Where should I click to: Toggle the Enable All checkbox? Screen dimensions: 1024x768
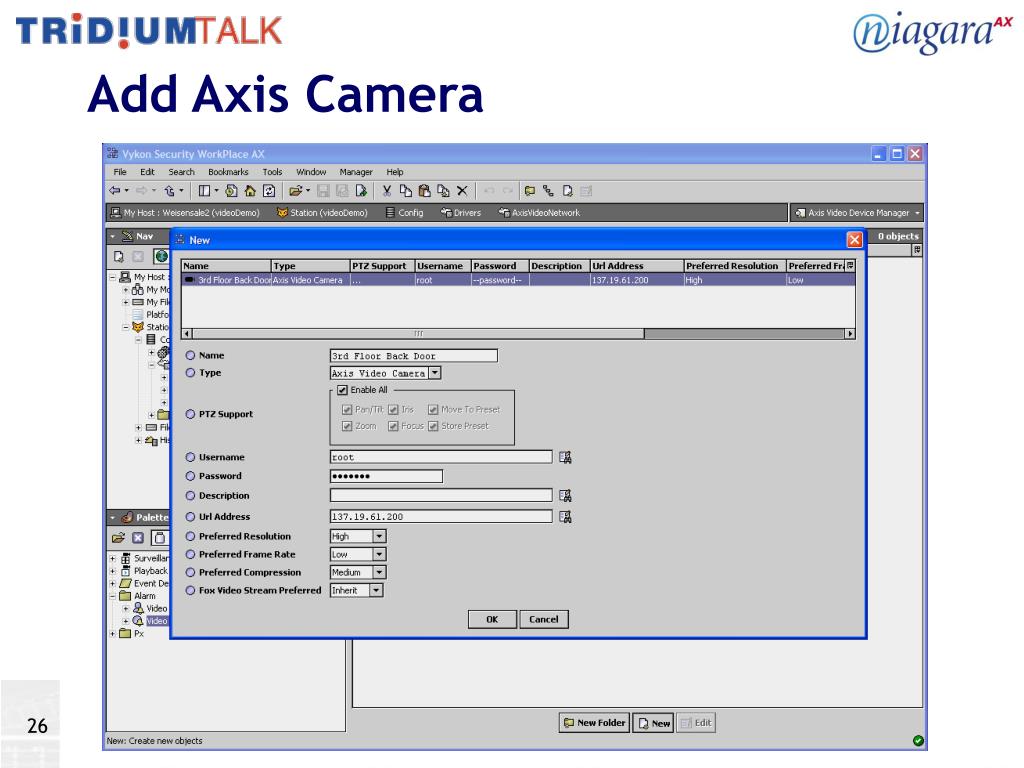pyautogui.click(x=342, y=390)
